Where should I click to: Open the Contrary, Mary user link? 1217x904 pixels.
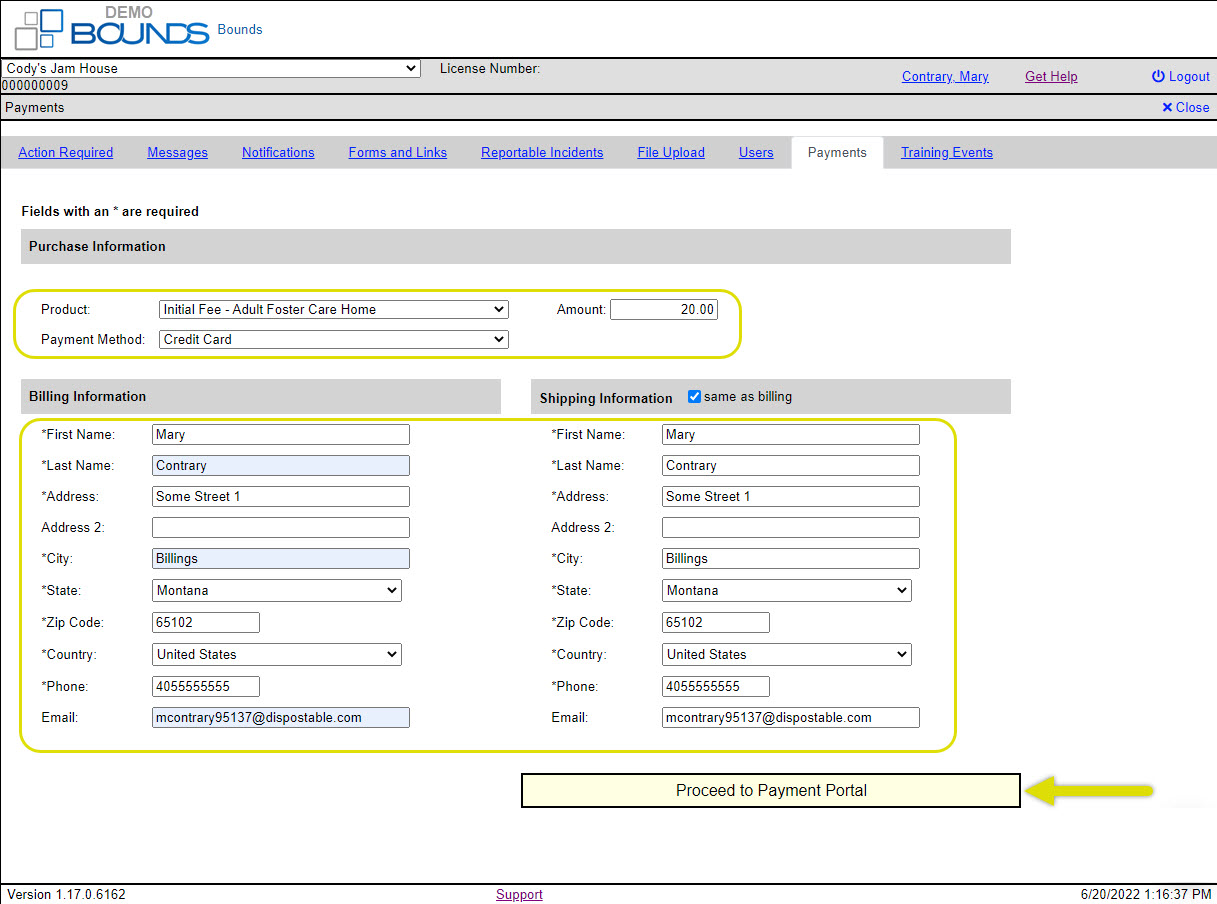tap(945, 76)
